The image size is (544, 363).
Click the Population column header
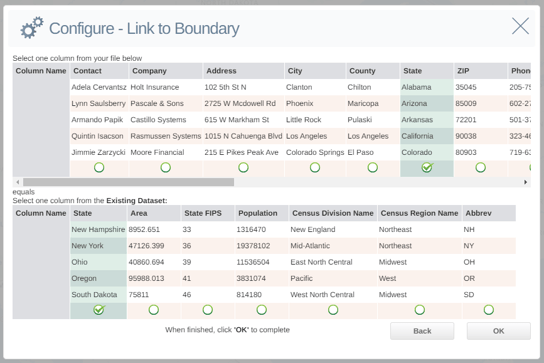click(262, 213)
